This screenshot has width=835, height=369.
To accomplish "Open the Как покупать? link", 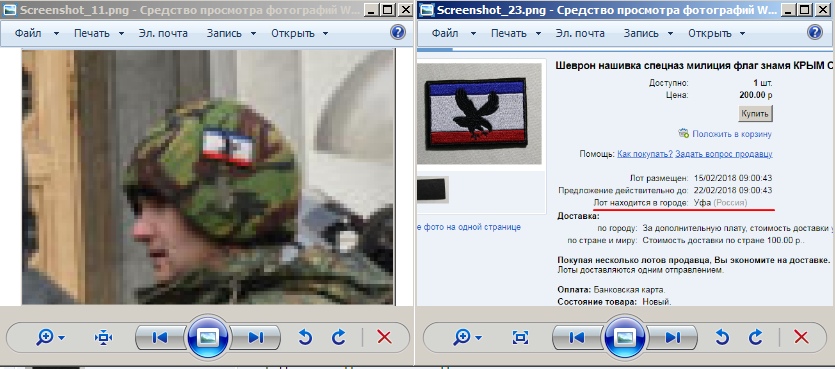I will 645,154.
